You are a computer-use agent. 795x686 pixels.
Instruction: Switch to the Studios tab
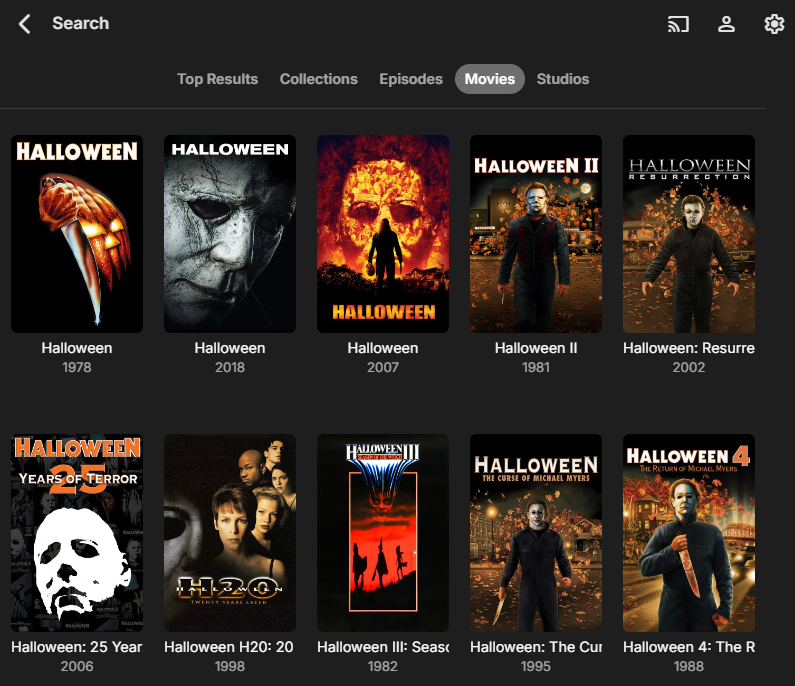563,79
